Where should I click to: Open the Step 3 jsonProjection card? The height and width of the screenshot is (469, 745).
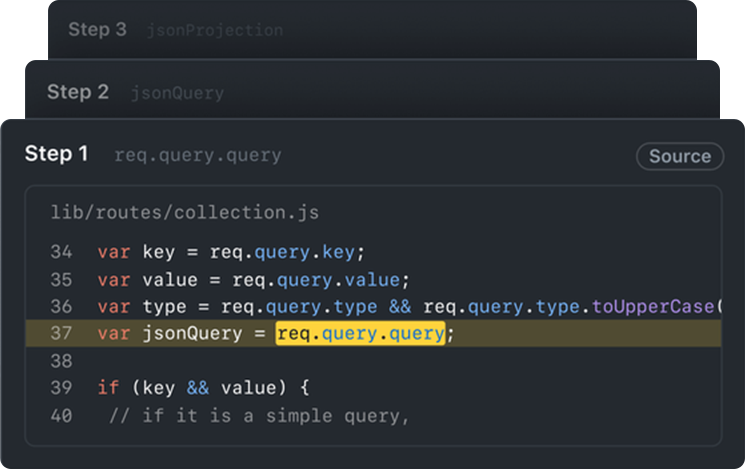coord(372,30)
